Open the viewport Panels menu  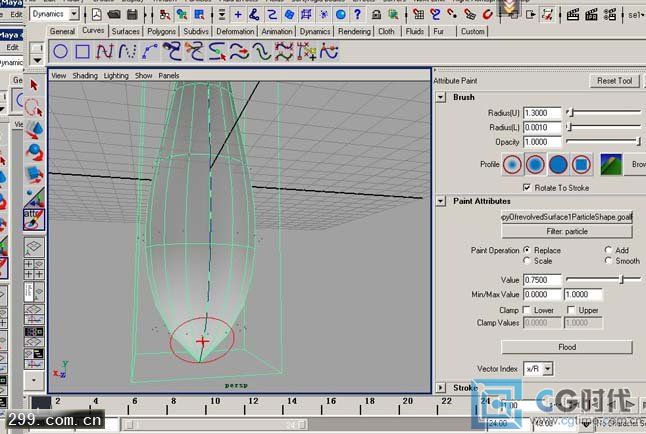(169, 75)
